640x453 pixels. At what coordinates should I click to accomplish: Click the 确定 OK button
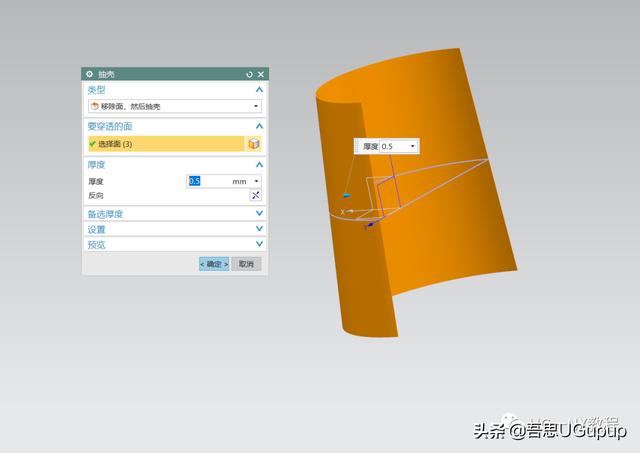click(x=214, y=264)
